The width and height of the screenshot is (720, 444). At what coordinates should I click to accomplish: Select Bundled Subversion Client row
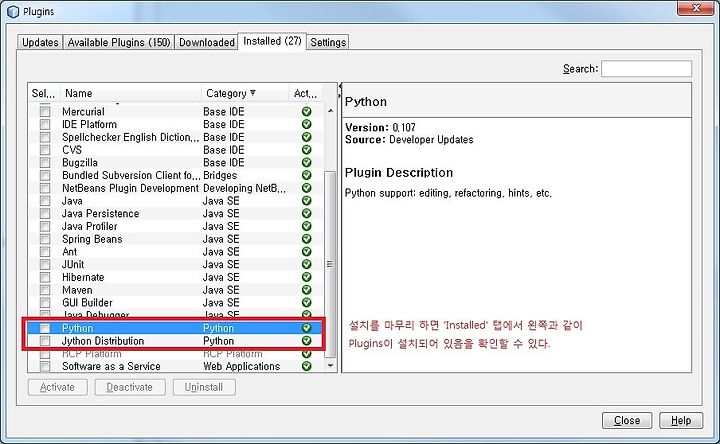[x=176, y=175]
